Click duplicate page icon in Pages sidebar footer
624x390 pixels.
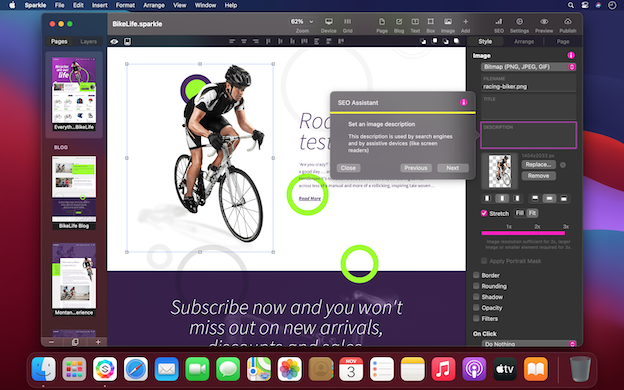tap(75, 342)
